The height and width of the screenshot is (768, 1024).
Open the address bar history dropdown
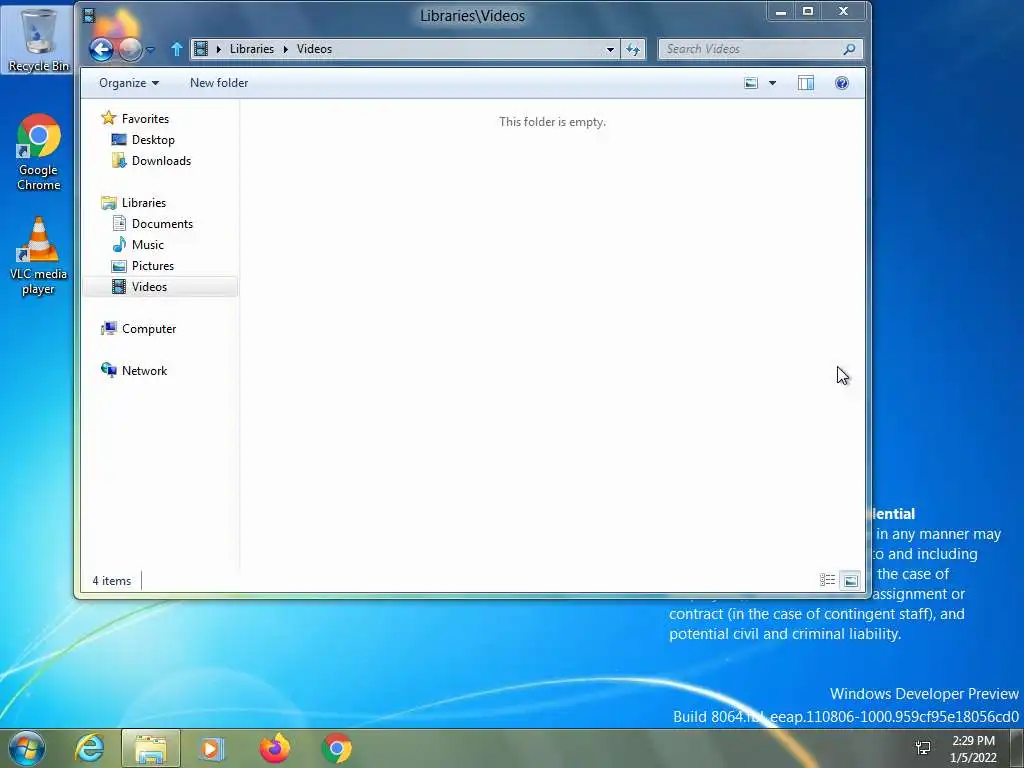pyautogui.click(x=610, y=50)
